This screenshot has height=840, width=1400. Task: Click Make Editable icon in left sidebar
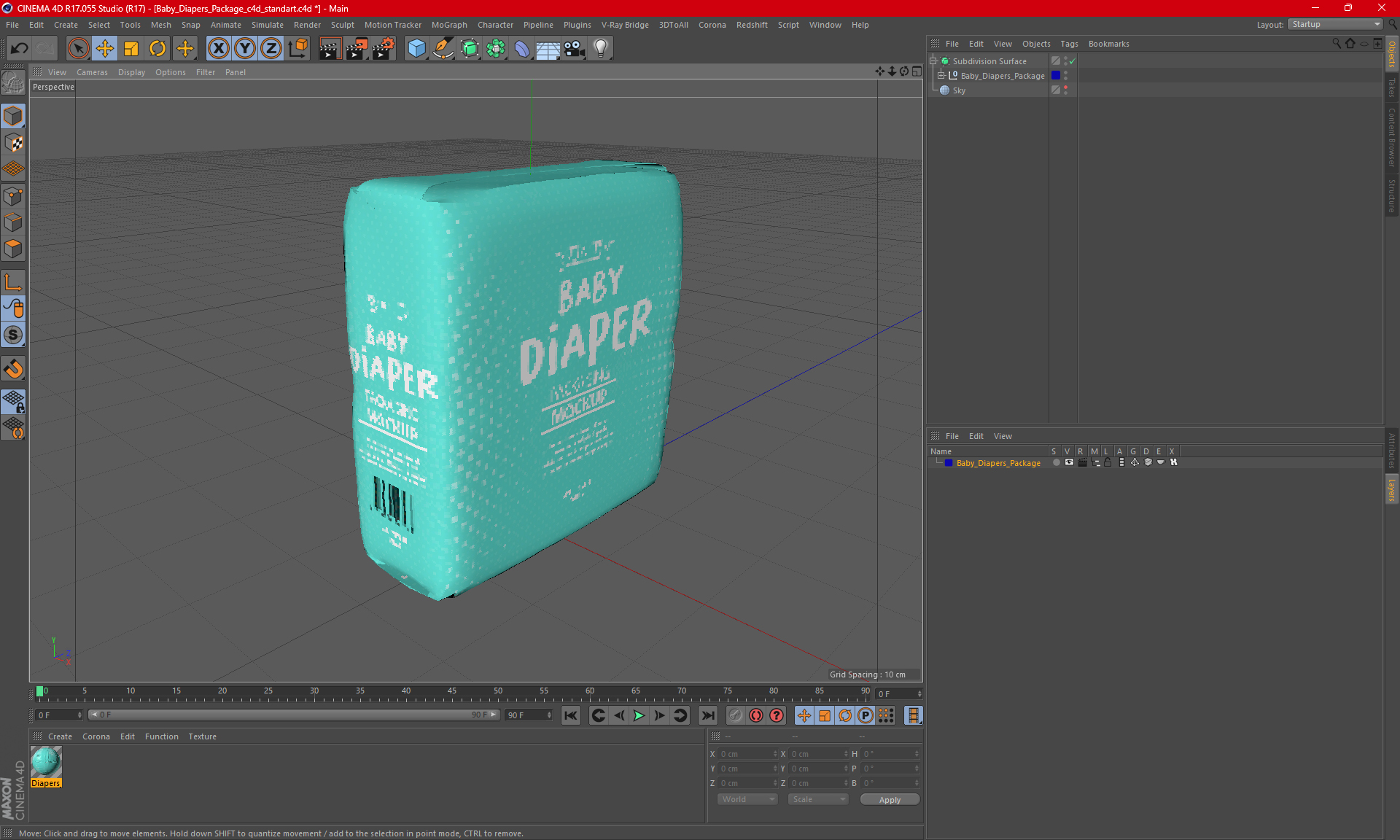pos(13,82)
